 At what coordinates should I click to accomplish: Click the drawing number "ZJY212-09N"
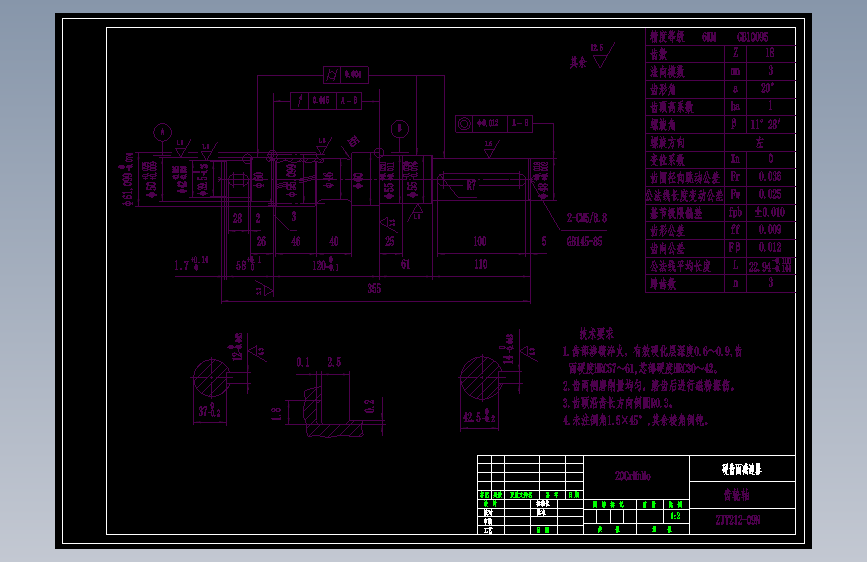tap(738, 520)
